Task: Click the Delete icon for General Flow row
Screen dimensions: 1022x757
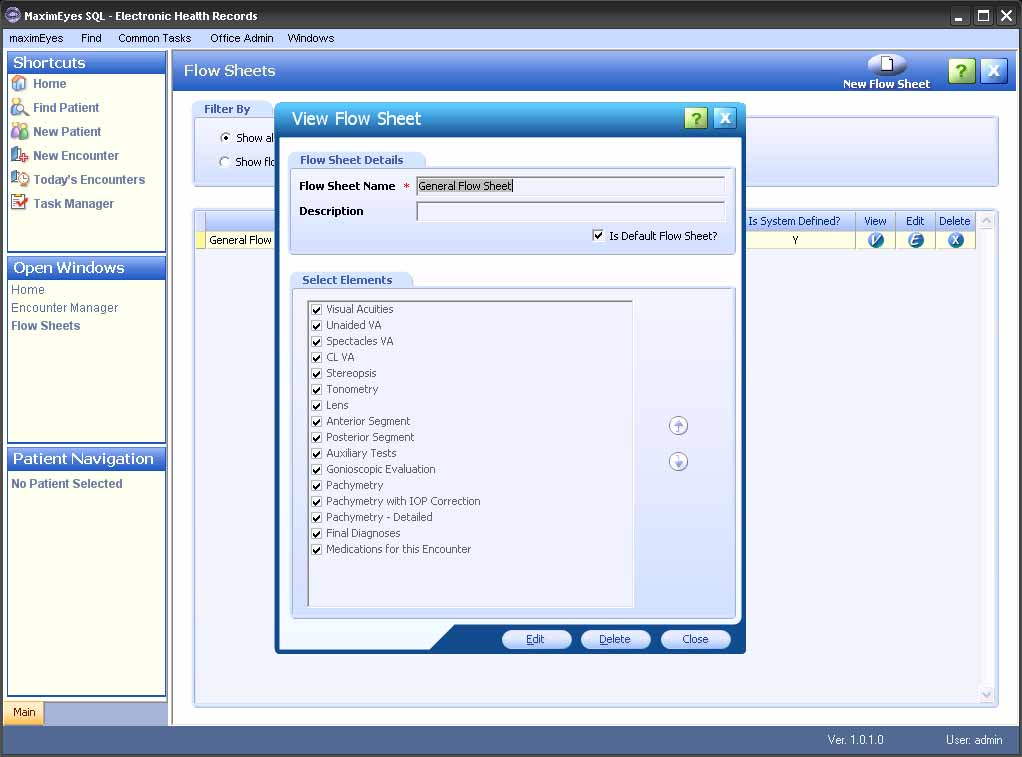Action: coord(956,240)
